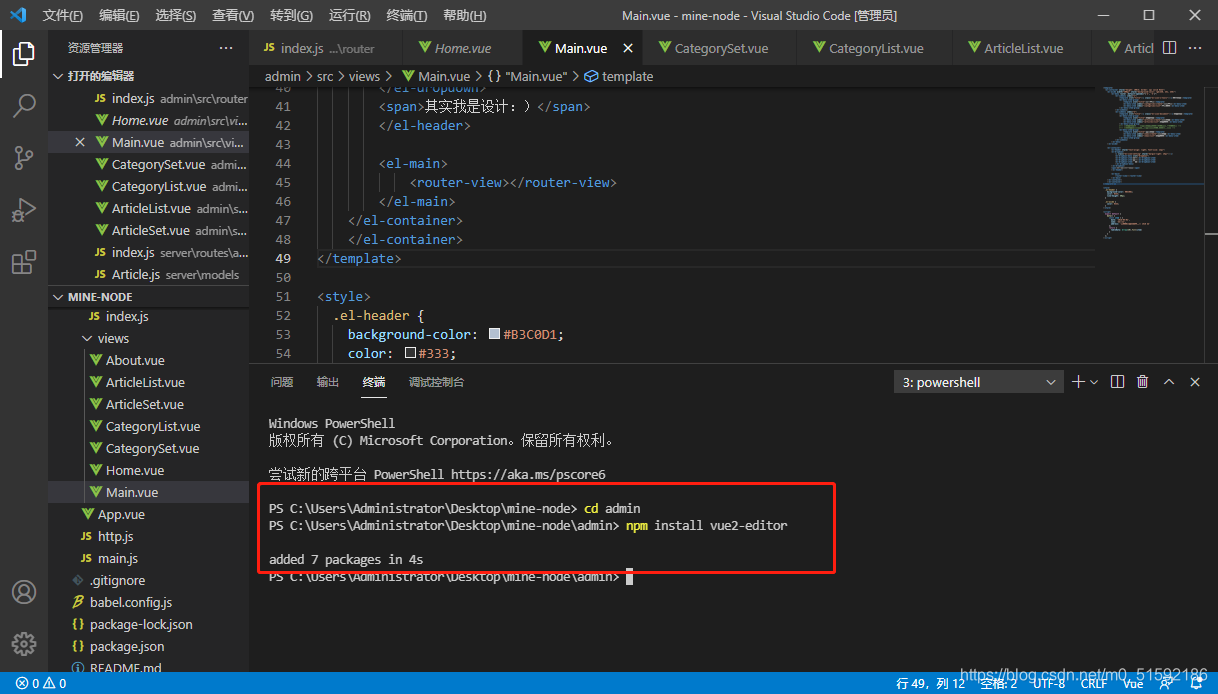Switch to the 输出 panel tab
Screen dimensions: 1218x694
point(328,382)
